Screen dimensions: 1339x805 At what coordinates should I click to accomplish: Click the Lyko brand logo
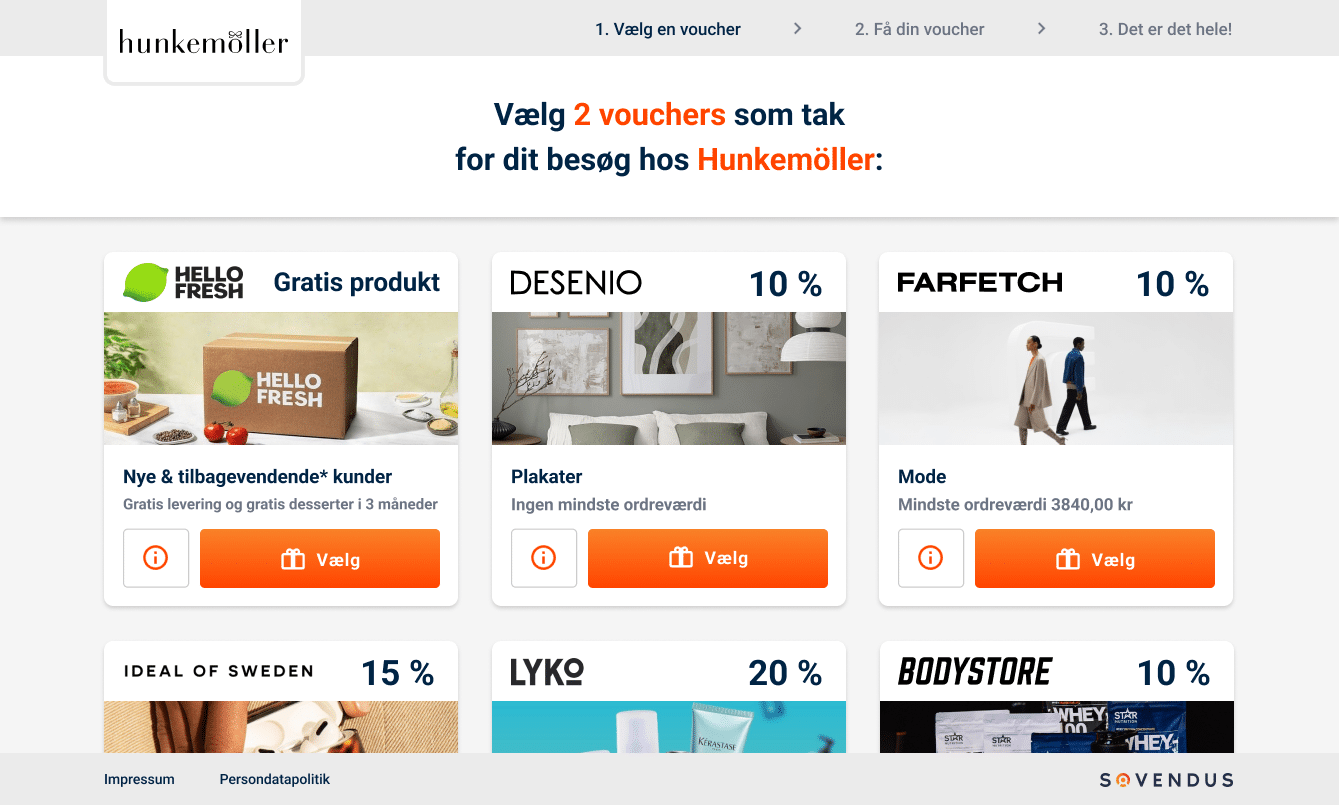click(547, 672)
